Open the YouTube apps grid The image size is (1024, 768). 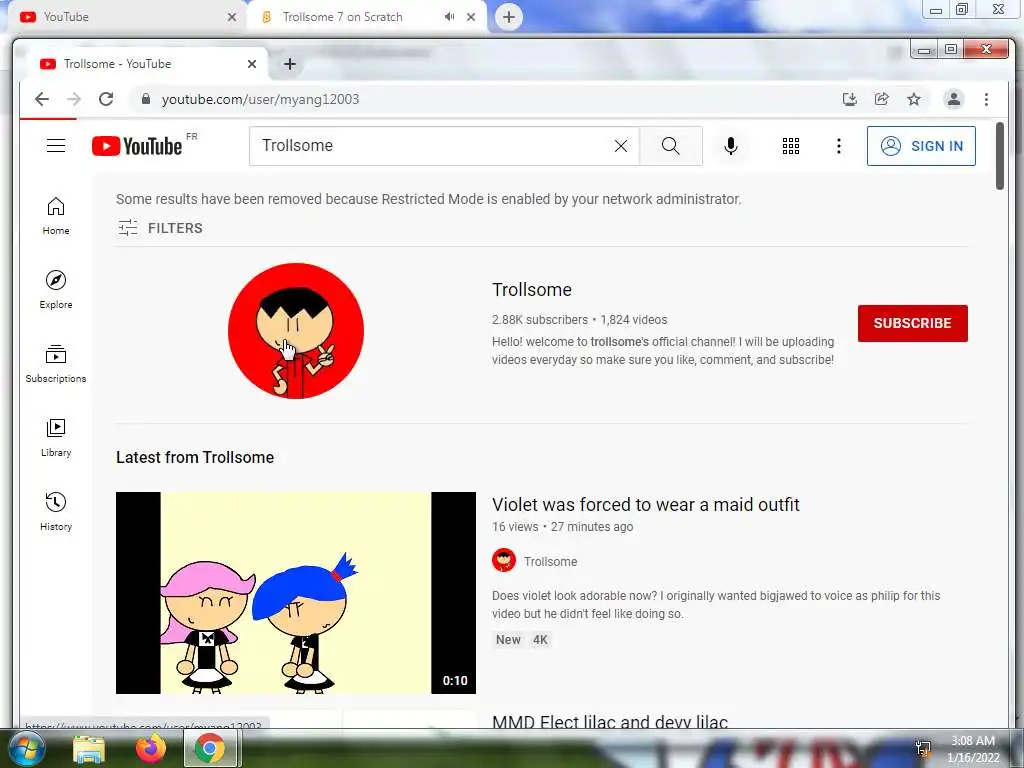click(791, 146)
